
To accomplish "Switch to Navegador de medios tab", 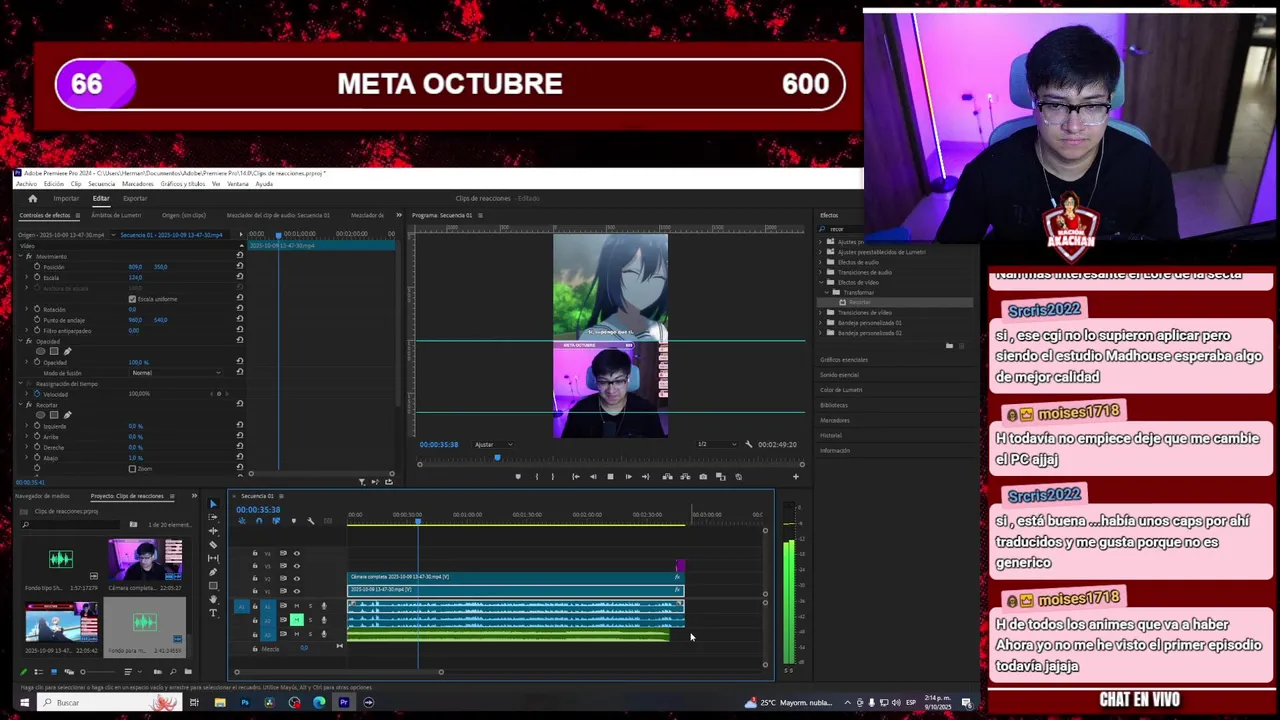I will click(43, 496).
